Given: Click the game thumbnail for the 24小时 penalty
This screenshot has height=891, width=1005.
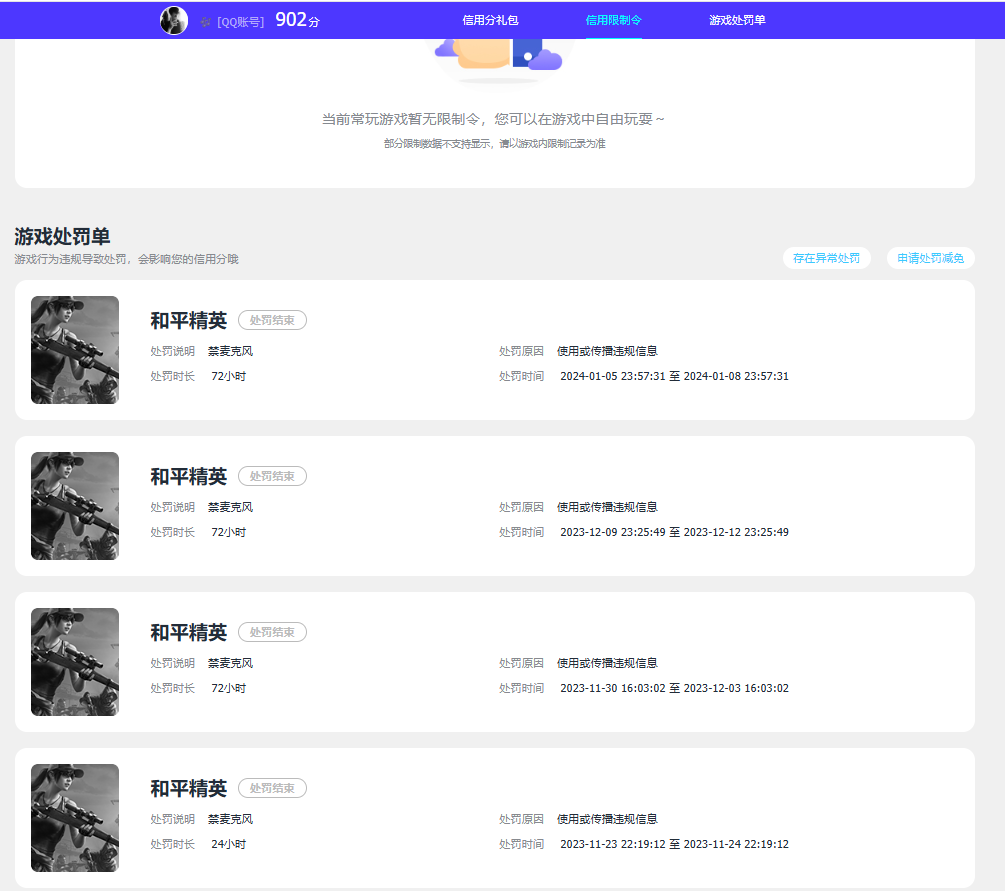Looking at the screenshot, I should pos(75,818).
